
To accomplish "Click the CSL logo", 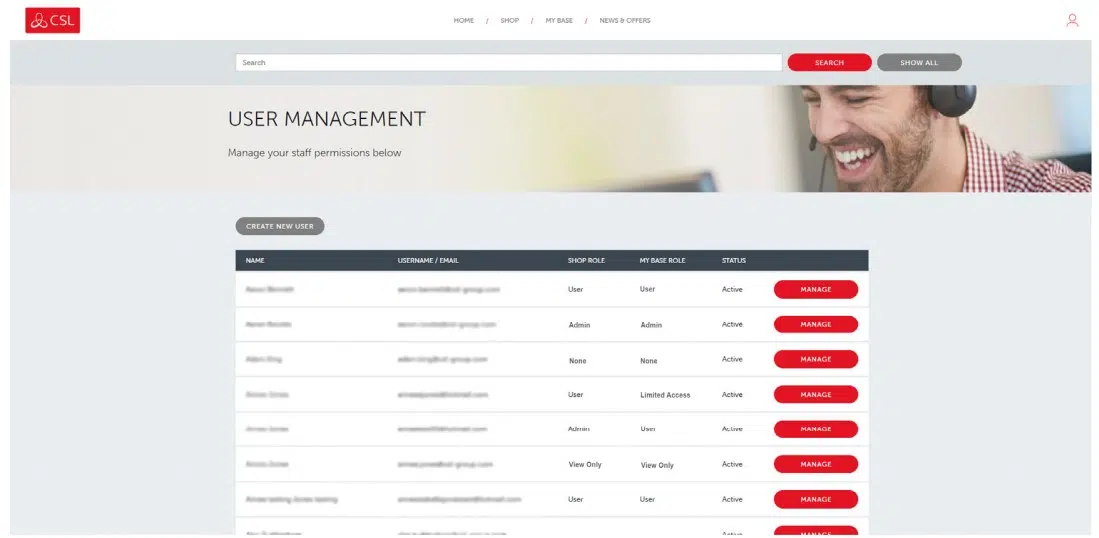I will 52,20.
